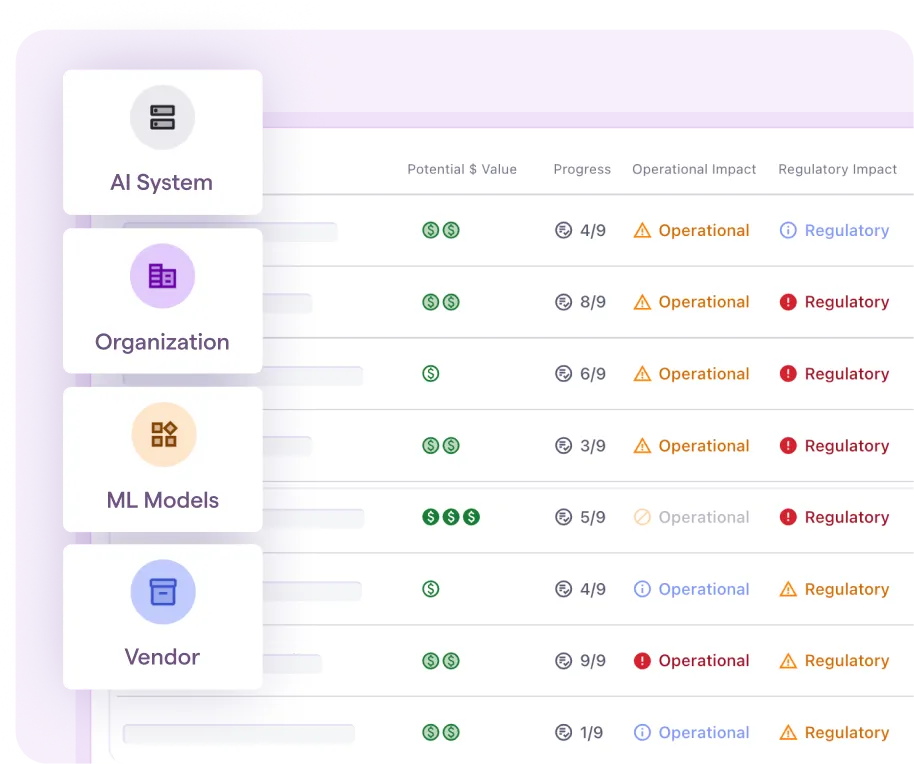Click the Operational Impact column header
Image resolution: width=914 pixels, height=764 pixels.
694,169
